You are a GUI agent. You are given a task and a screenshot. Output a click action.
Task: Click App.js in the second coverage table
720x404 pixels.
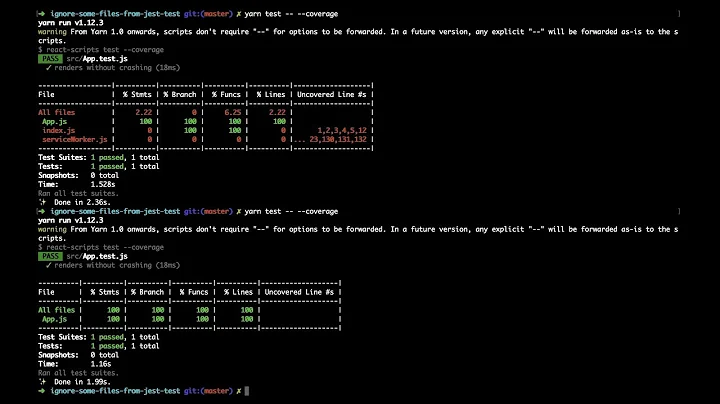[56, 319]
